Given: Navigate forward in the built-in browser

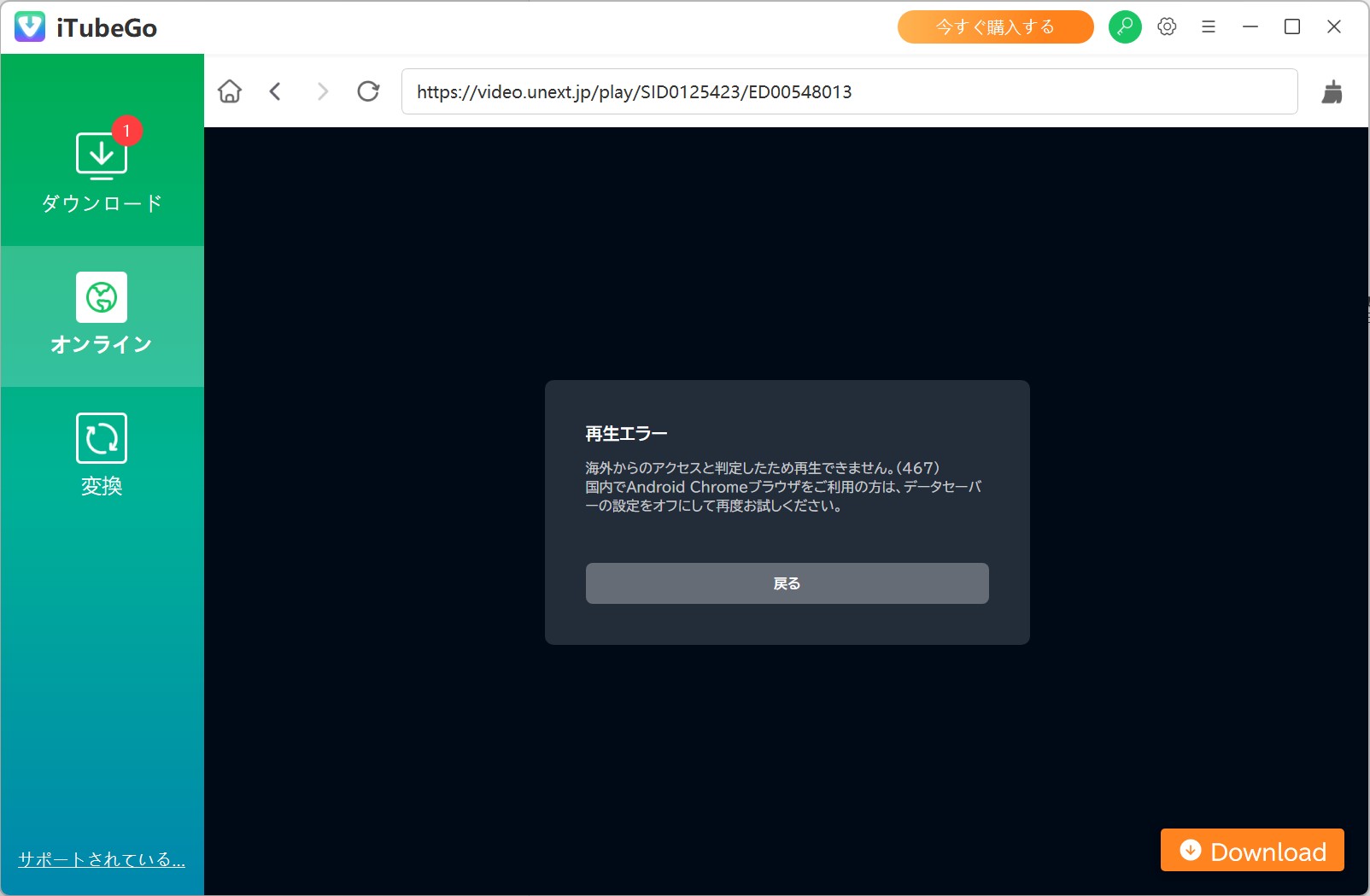Looking at the screenshot, I should coord(322,91).
